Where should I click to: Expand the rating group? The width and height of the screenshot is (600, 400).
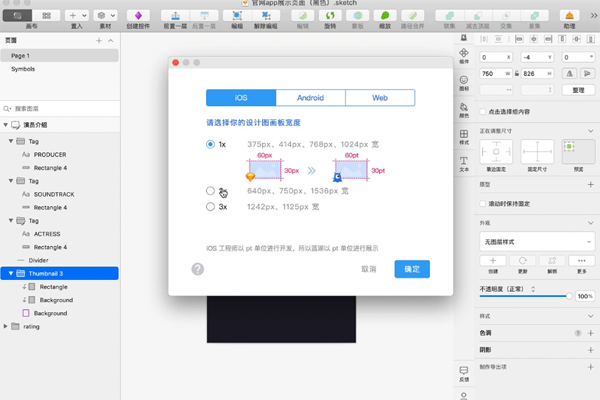[x=5, y=327]
